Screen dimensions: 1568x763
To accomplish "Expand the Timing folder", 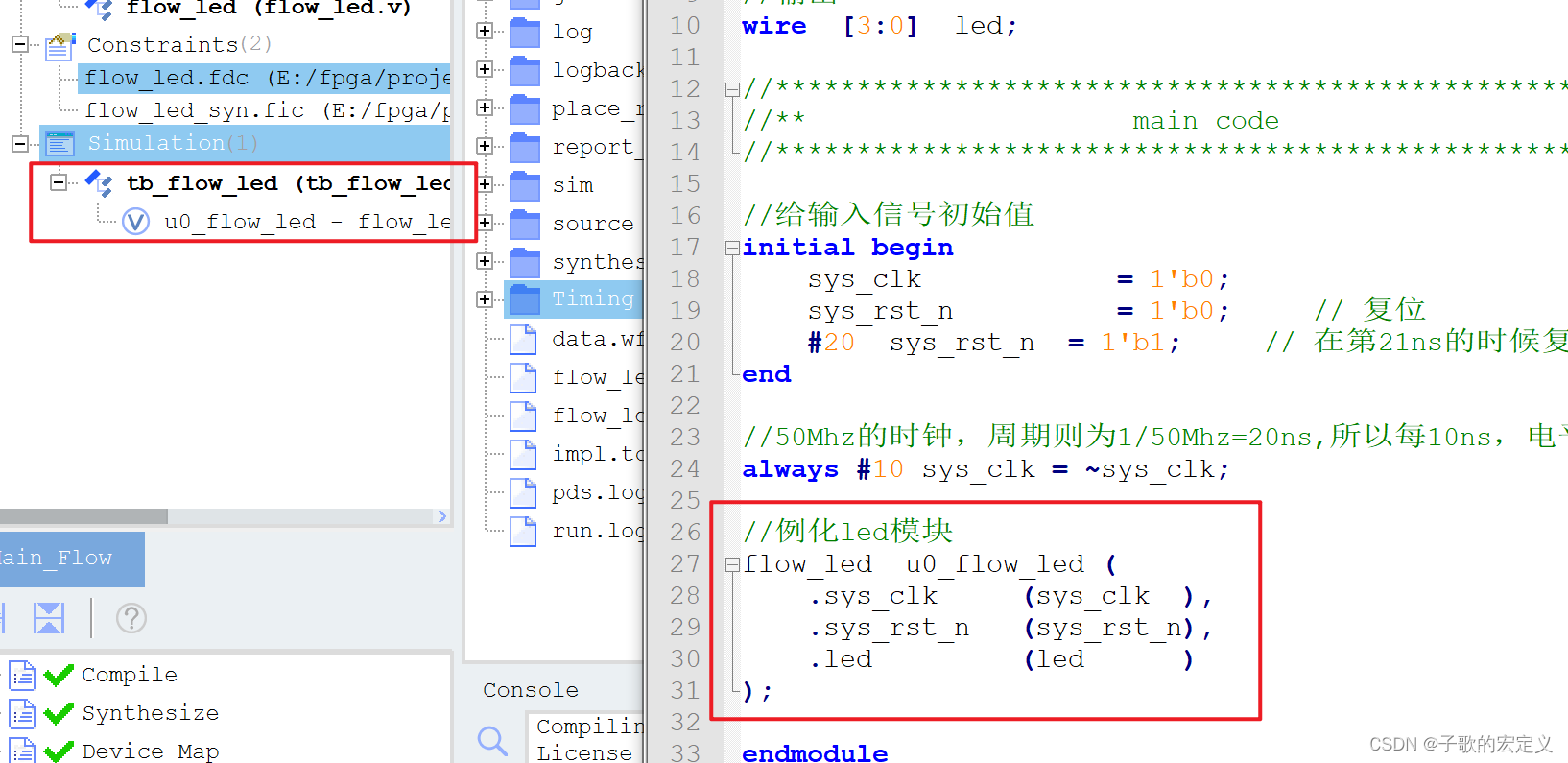I will (485, 299).
